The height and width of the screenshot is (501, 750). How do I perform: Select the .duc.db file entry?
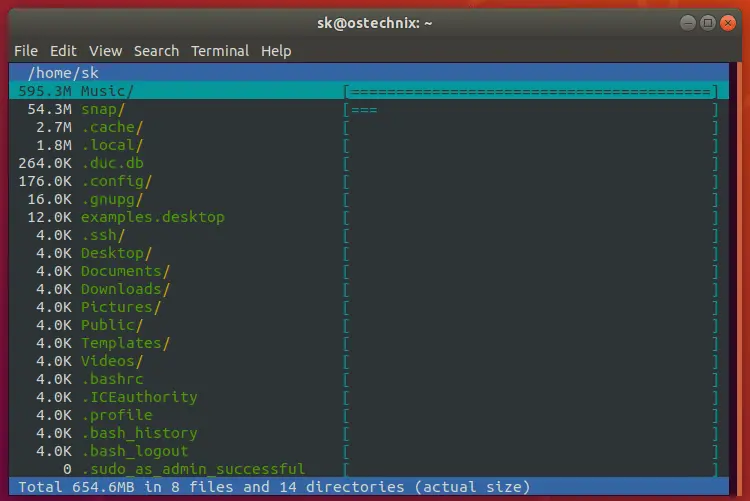coord(112,163)
